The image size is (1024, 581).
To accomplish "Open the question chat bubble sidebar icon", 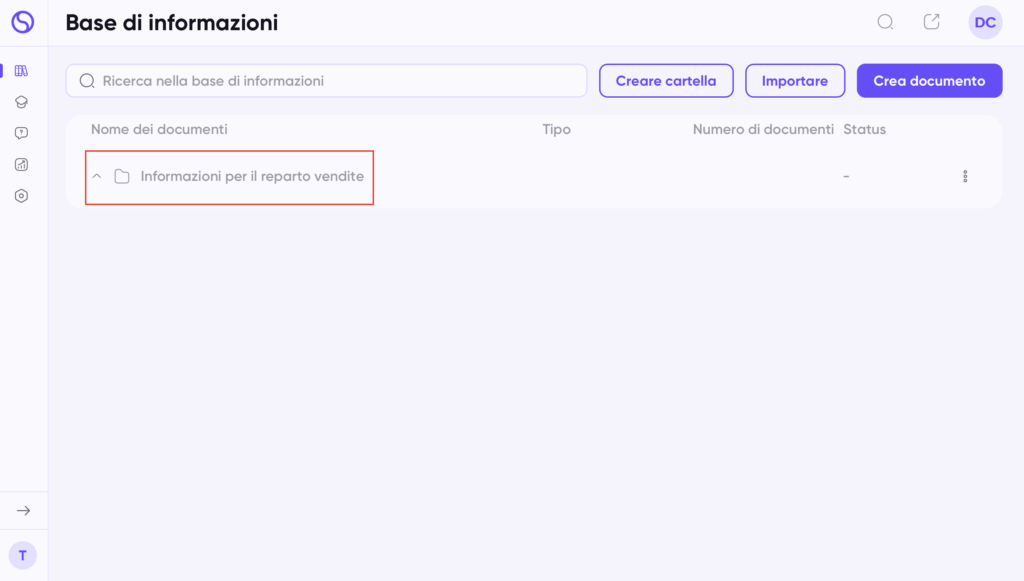I will click(x=22, y=133).
